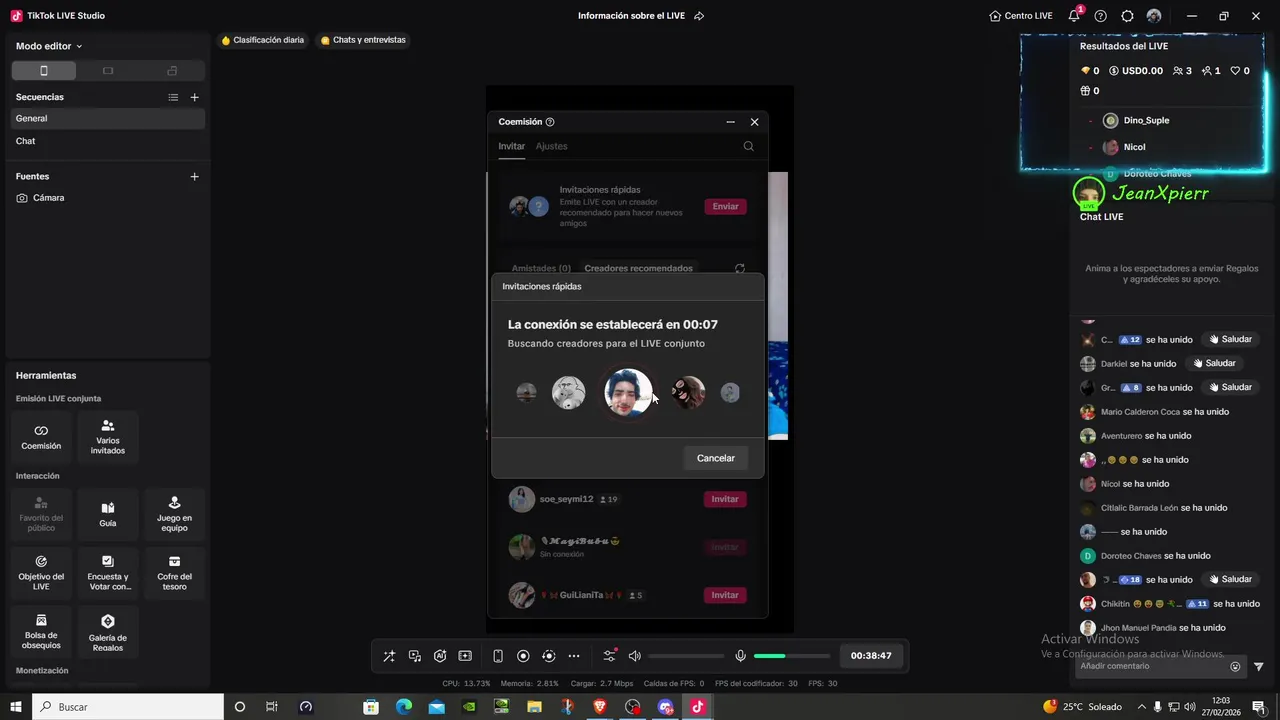Image resolution: width=1280 pixels, height=720 pixels.
Task: Open Centro LIVE
Action: [x=1021, y=16]
